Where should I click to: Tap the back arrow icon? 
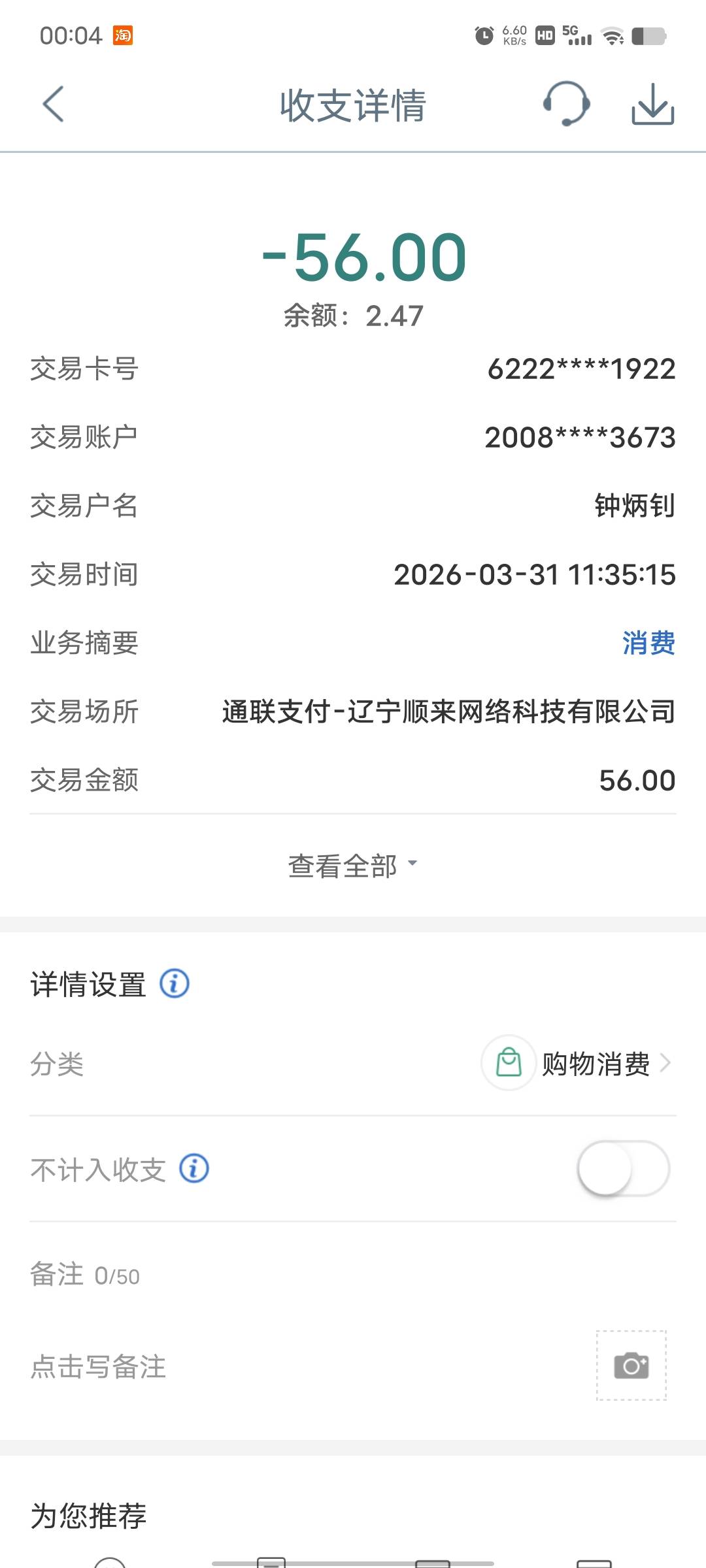54,105
